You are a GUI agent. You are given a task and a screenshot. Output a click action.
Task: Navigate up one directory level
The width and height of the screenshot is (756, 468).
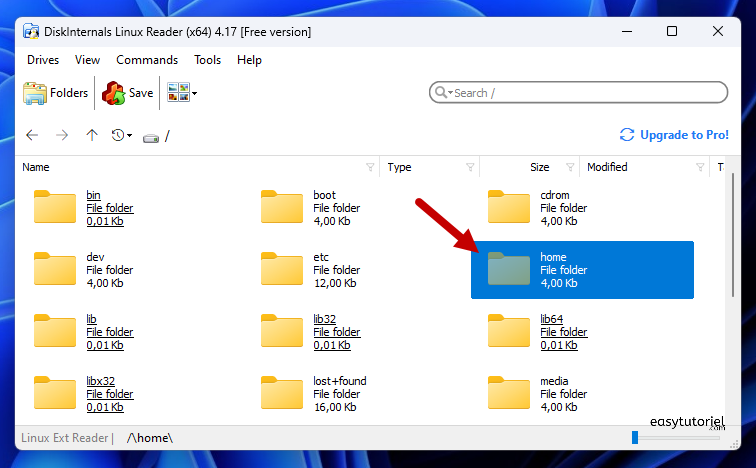[x=92, y=135]
